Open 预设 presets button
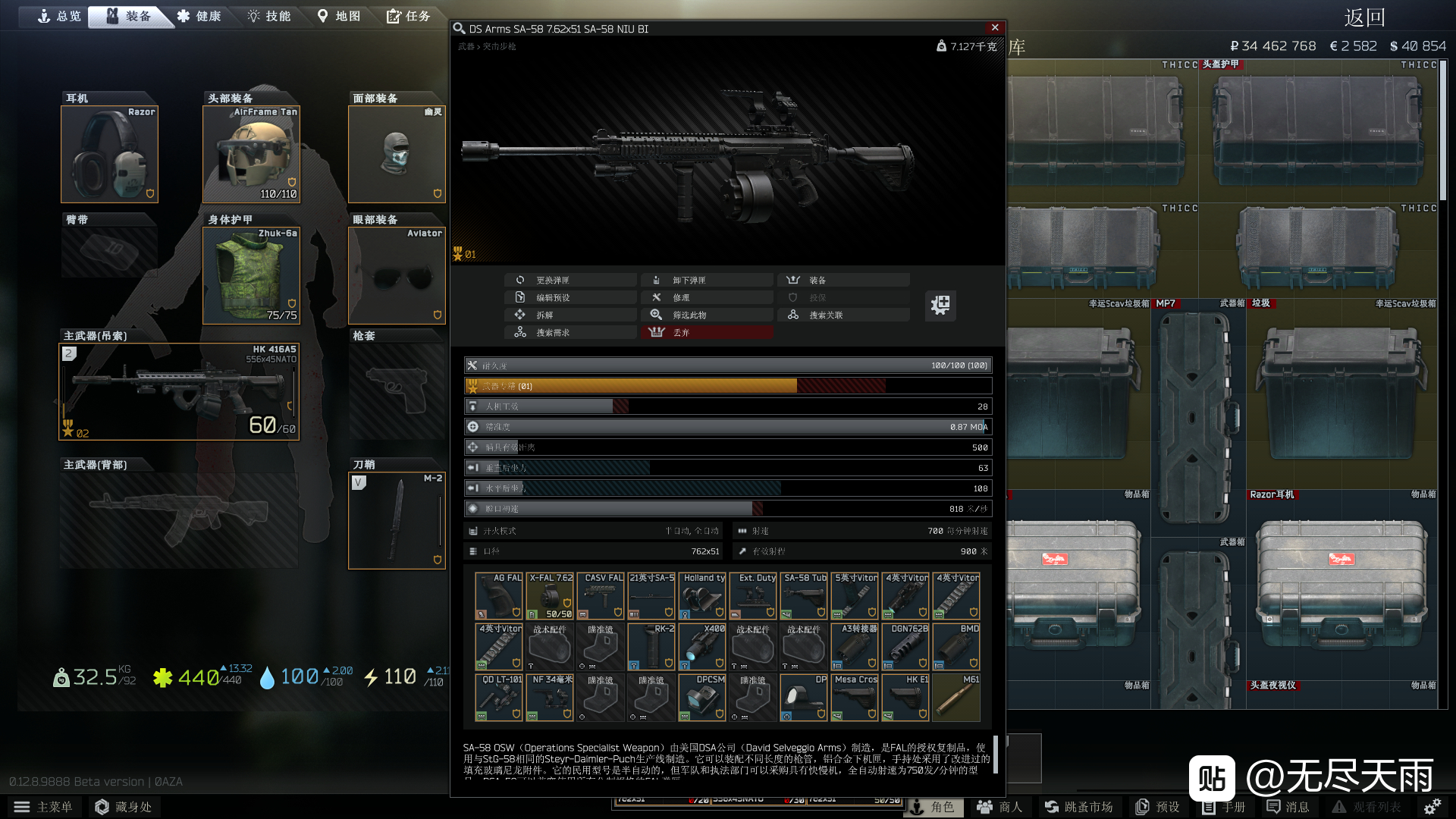 [x=1158, y=807]
